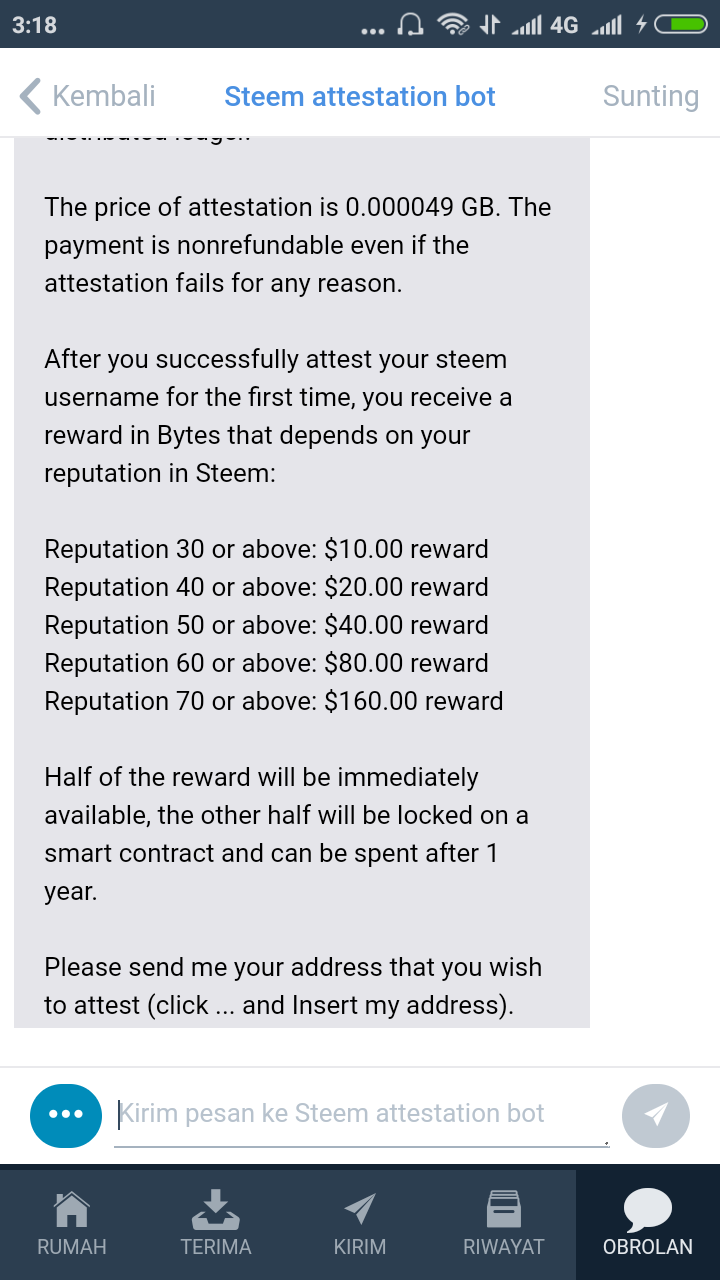Image resolution: width=720 pixels, height=1280 pixels.
Task: Tap the house icon above RUMAH
Action: [71, 1209]
